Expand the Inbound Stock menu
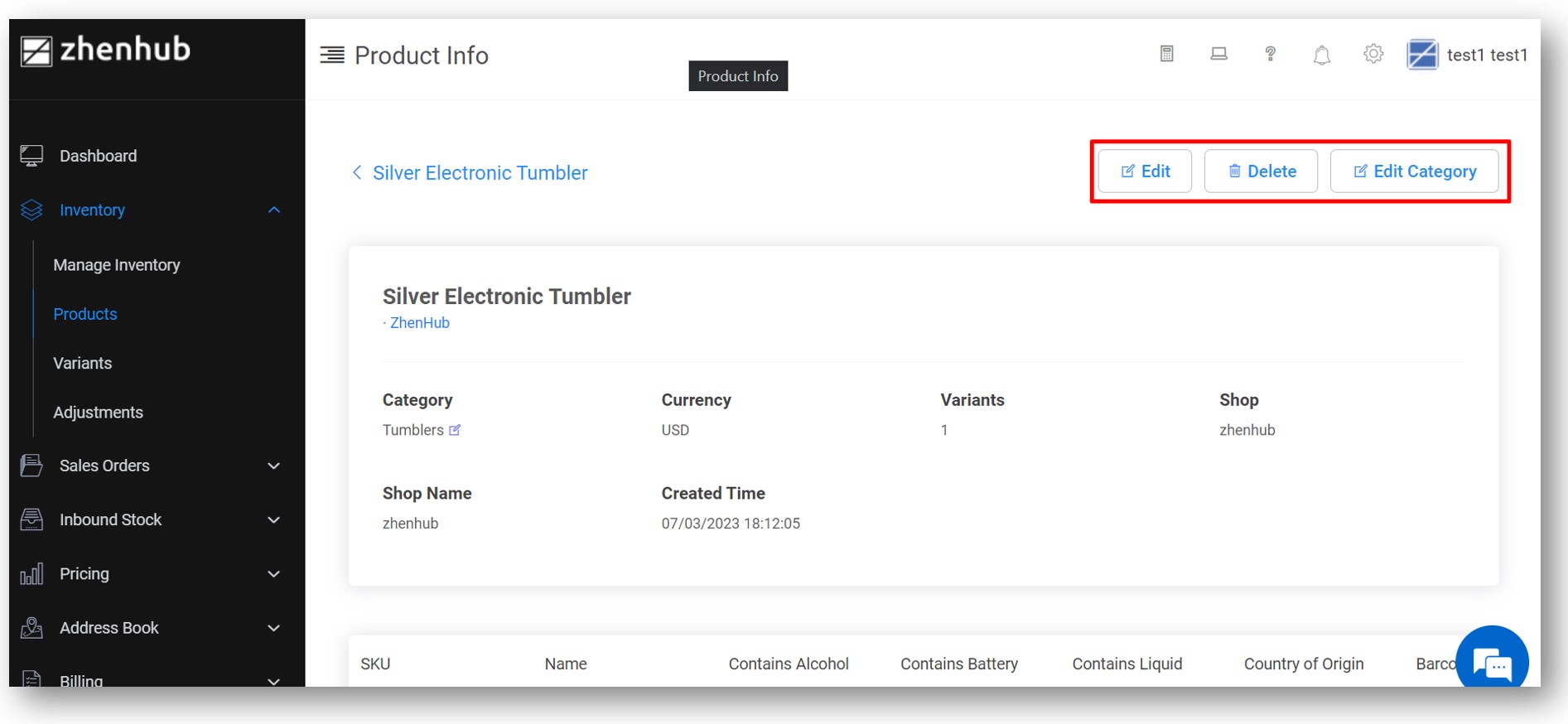This screenshot has width=1568, height=724. (x=274, y=520)
